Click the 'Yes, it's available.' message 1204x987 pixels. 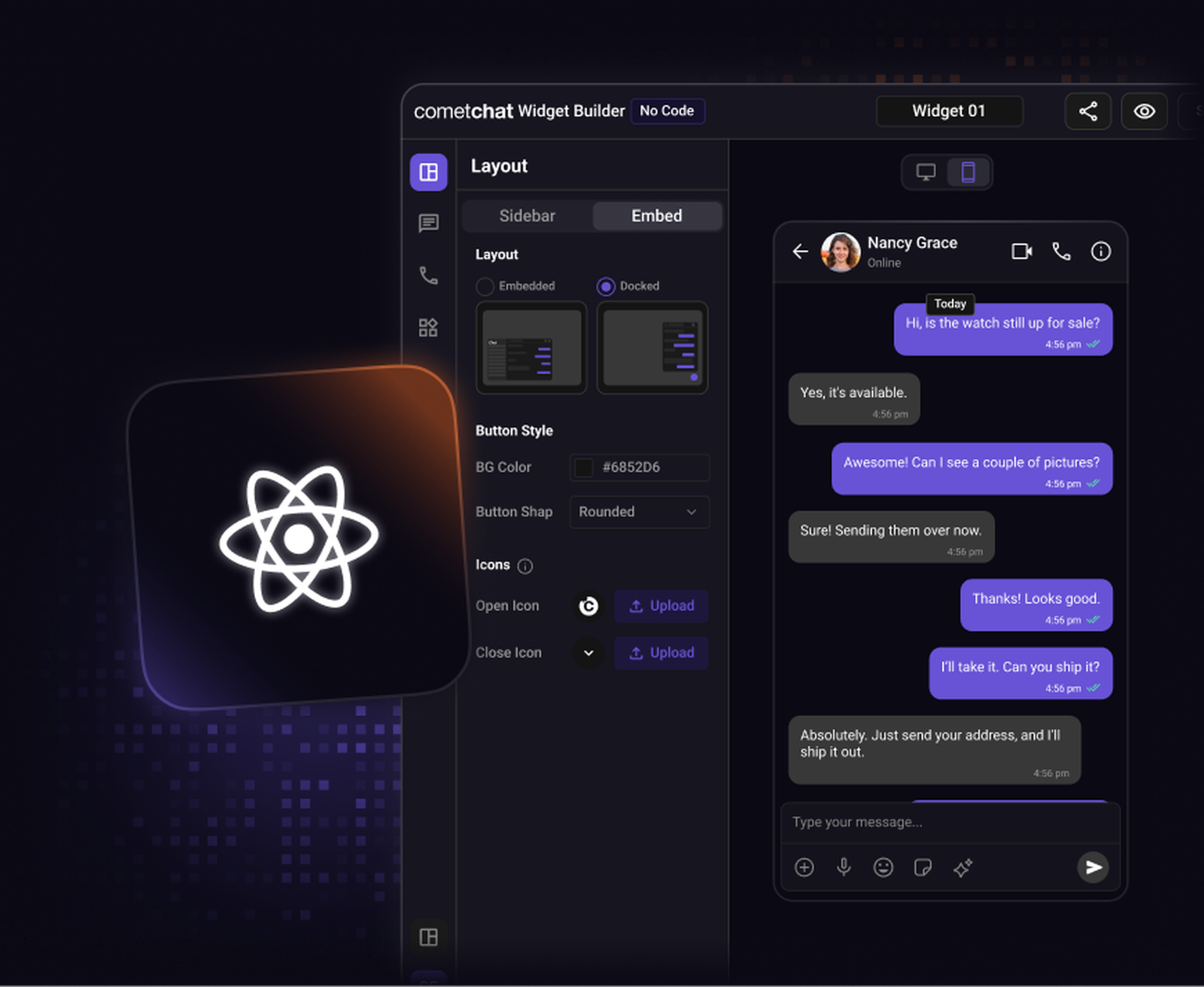(854, 399)
